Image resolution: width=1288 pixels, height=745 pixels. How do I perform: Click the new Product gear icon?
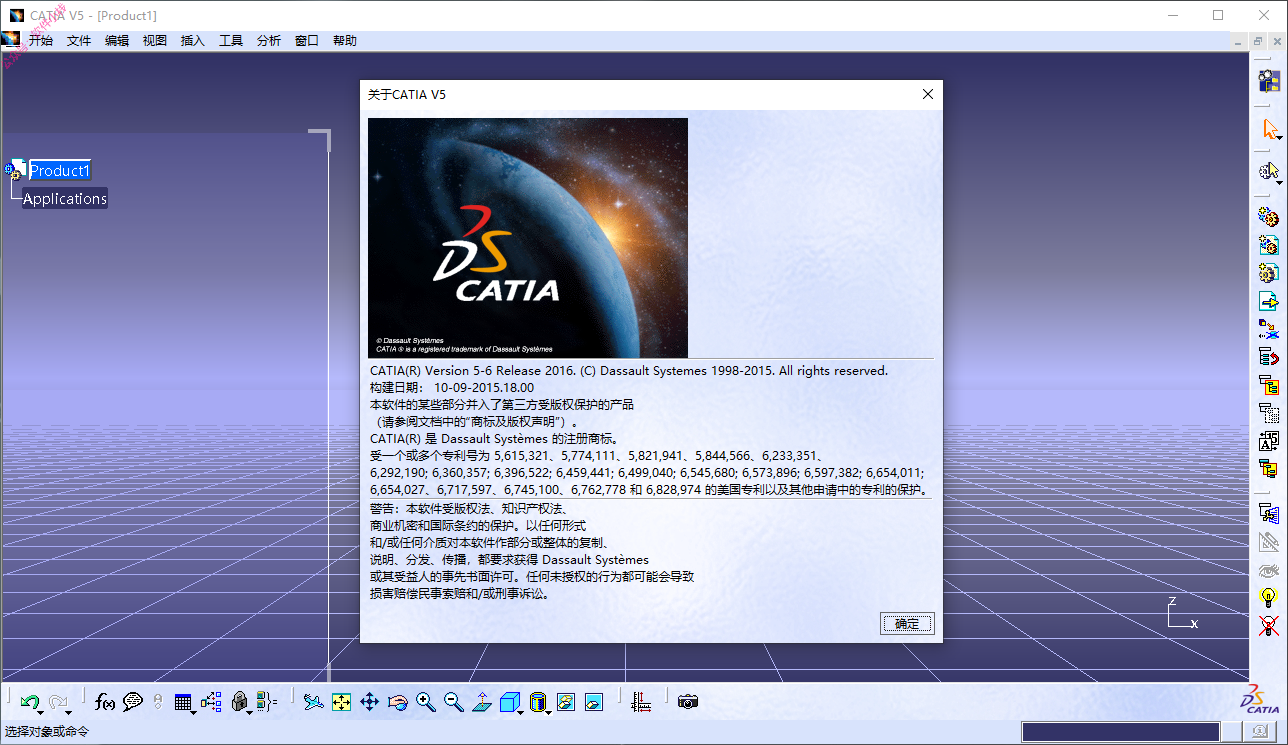coord(1269,245)
